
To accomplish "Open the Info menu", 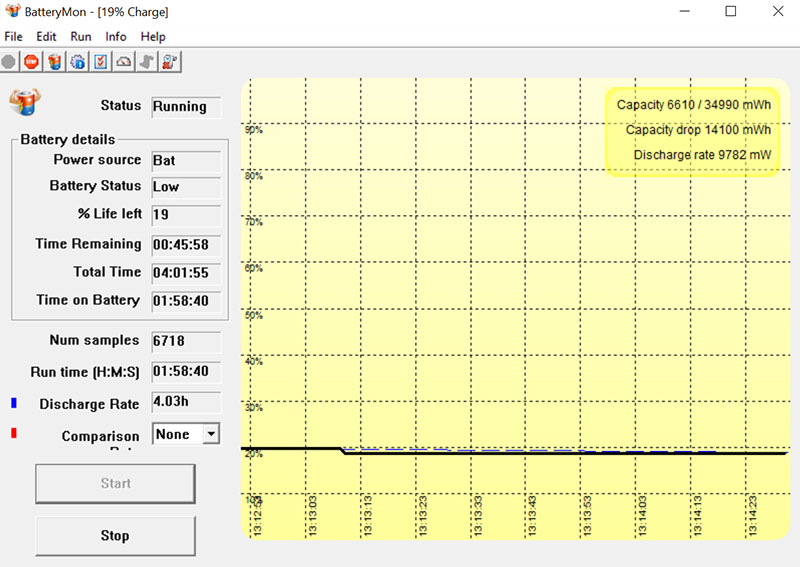I will (x=116, y=37).
